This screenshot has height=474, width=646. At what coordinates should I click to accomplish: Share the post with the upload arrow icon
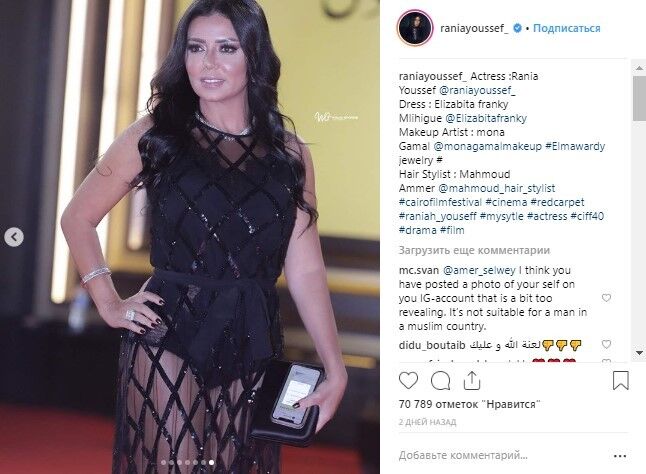(472, 381)
